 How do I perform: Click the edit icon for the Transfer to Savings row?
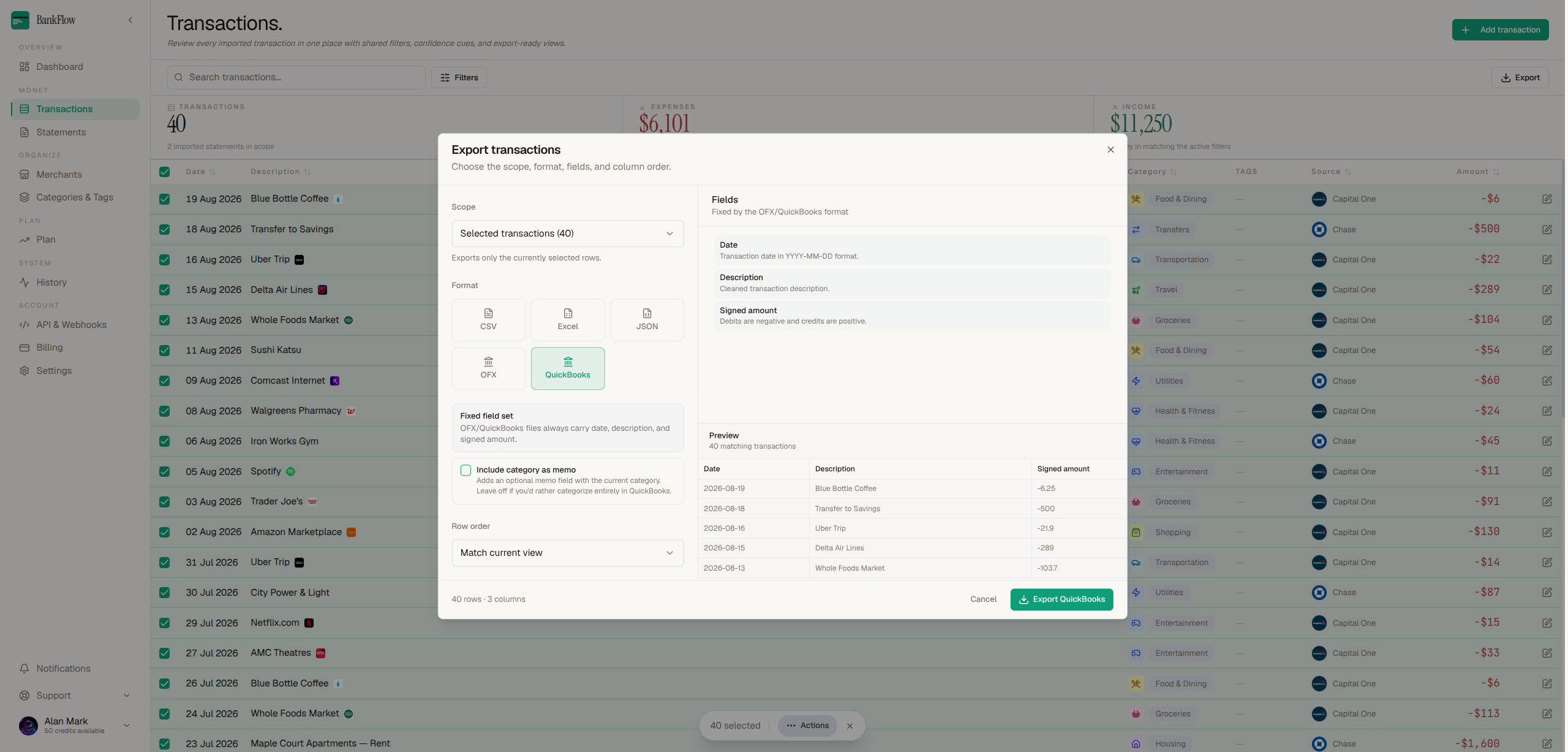(1547, 229)
